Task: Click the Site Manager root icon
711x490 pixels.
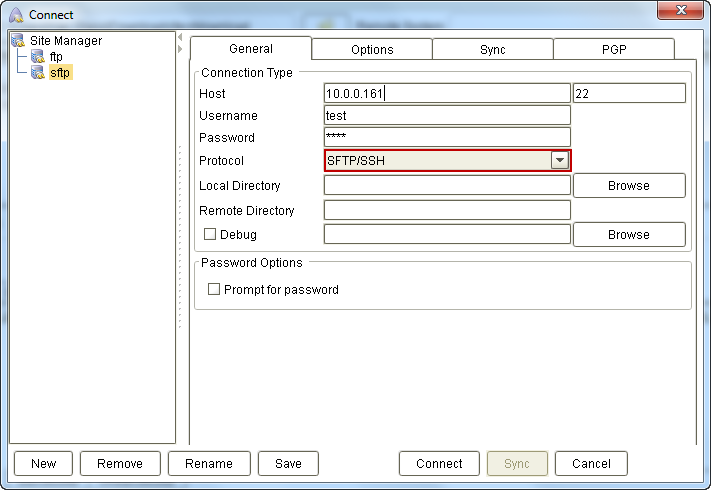Action: click(x=18, y=41)
